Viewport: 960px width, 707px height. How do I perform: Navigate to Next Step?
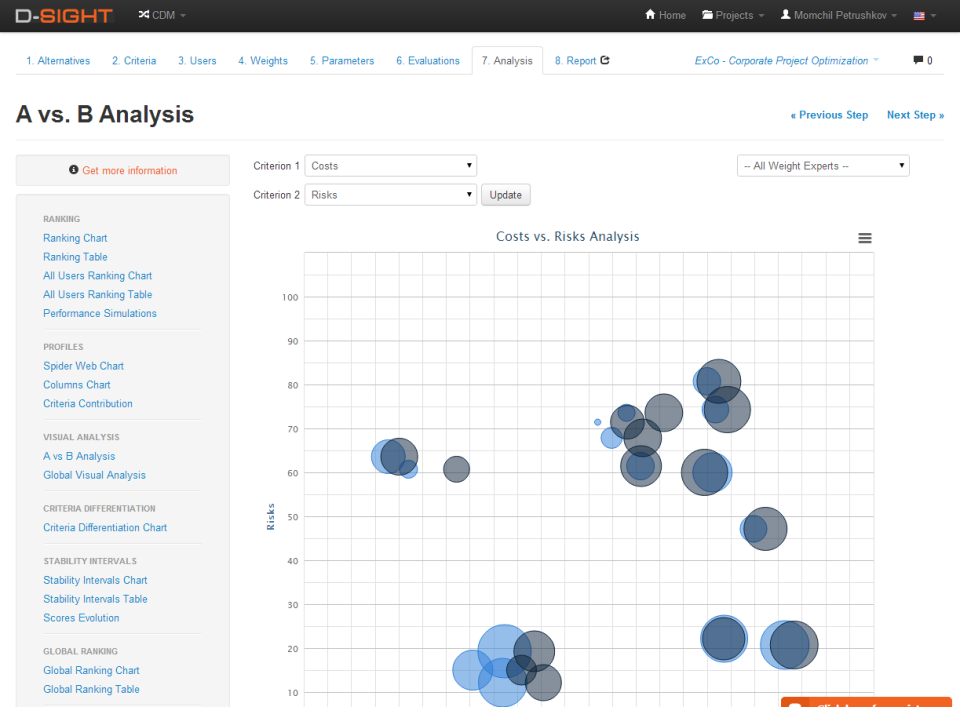914,115
